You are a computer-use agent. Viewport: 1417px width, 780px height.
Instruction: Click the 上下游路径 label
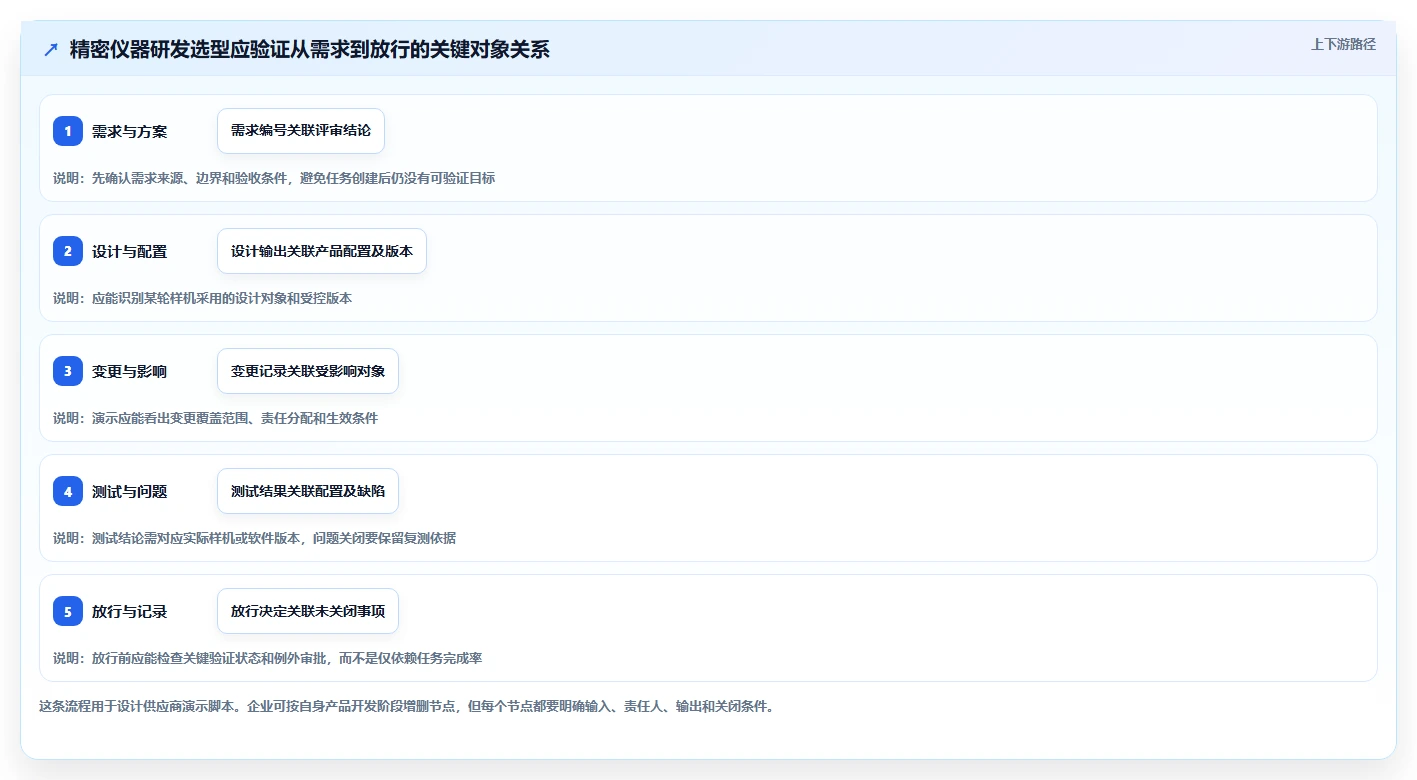pos(1343,44)
